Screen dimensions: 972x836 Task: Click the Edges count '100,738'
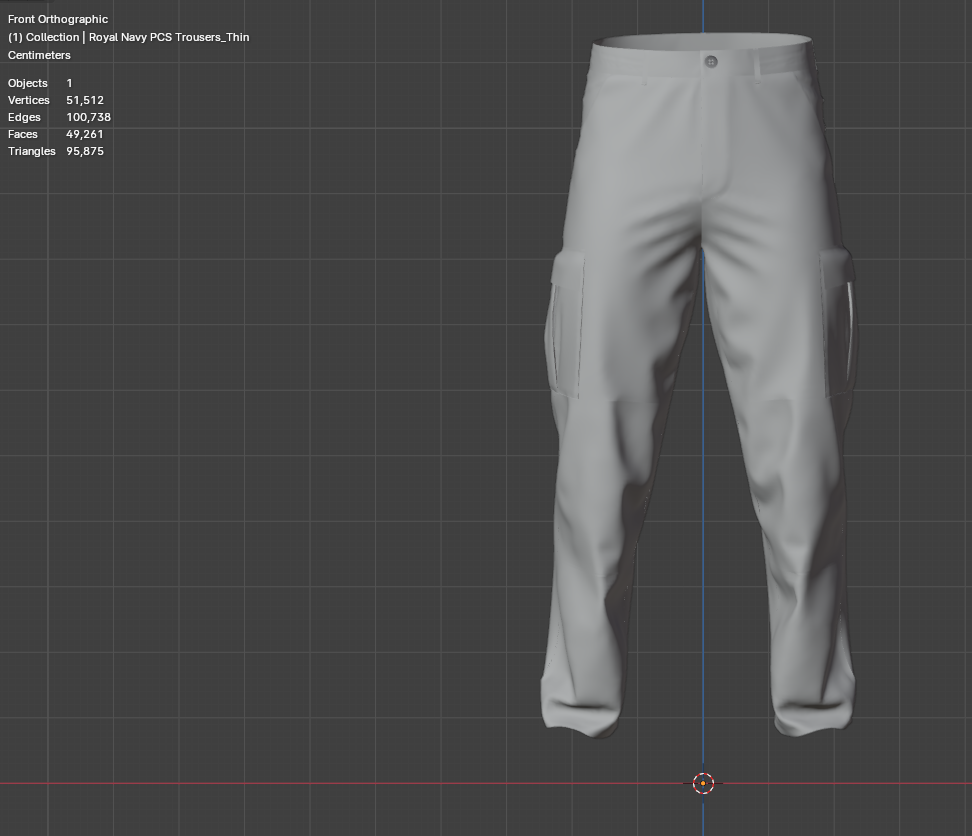click(x=89, y=117)
